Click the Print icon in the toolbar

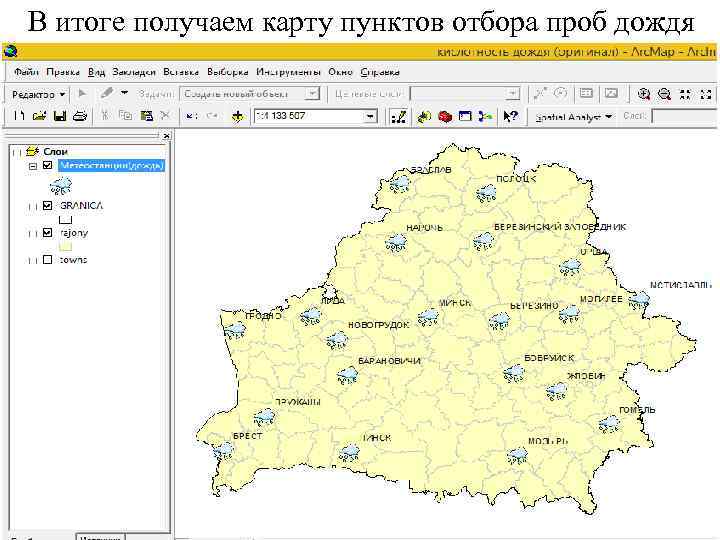point(79,117)
